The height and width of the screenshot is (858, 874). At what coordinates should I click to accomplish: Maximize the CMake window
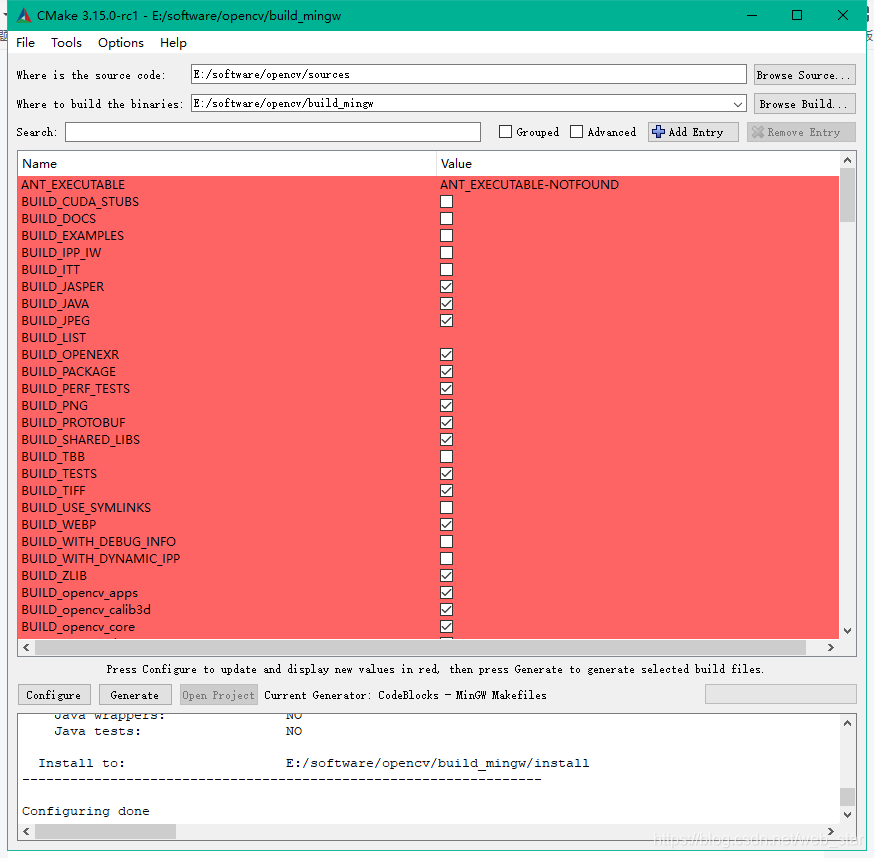click(x=797, y=15)
